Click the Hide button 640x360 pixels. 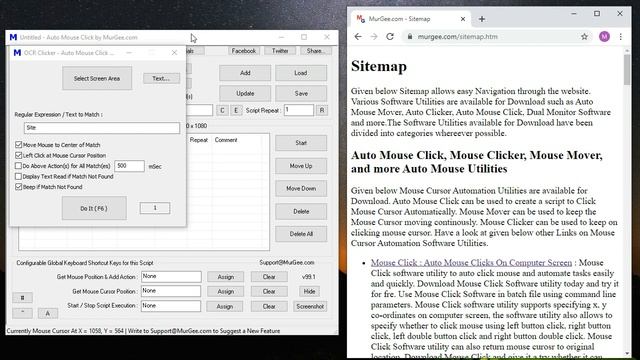(309, 291)
